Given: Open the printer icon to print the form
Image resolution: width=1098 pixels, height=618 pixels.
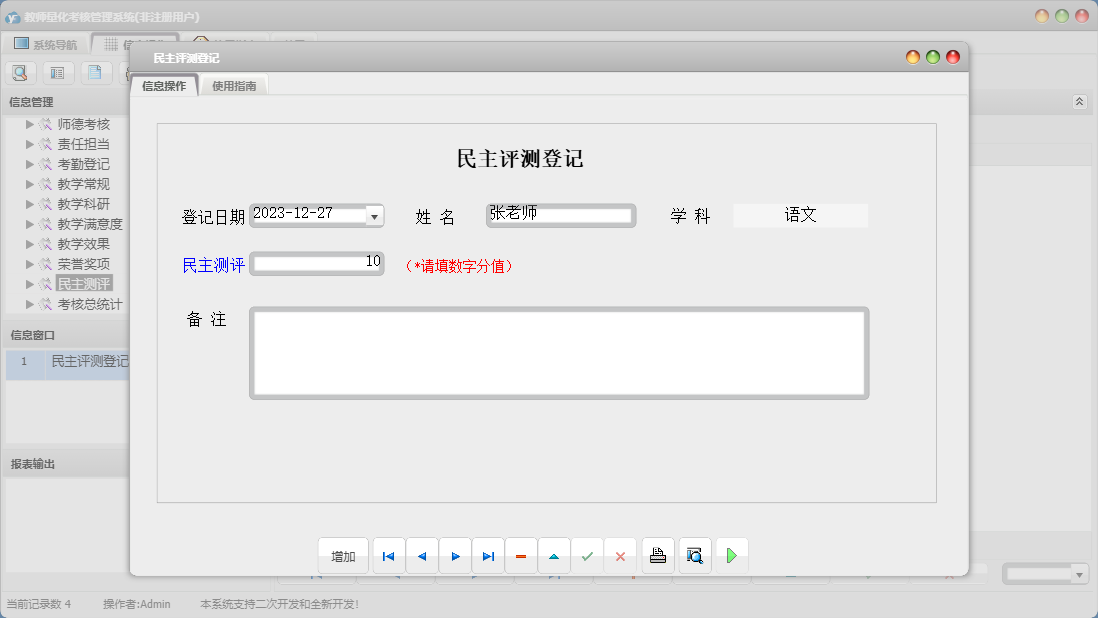Looking at the screenshot, I should [657, 555].
